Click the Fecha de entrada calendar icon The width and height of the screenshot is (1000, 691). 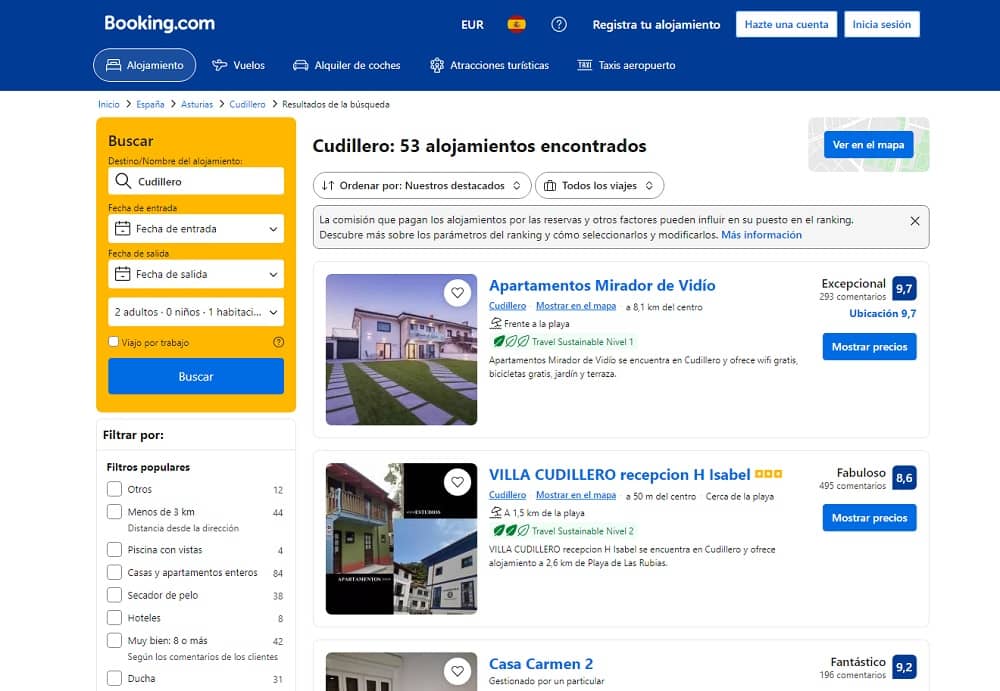(122, 228)
